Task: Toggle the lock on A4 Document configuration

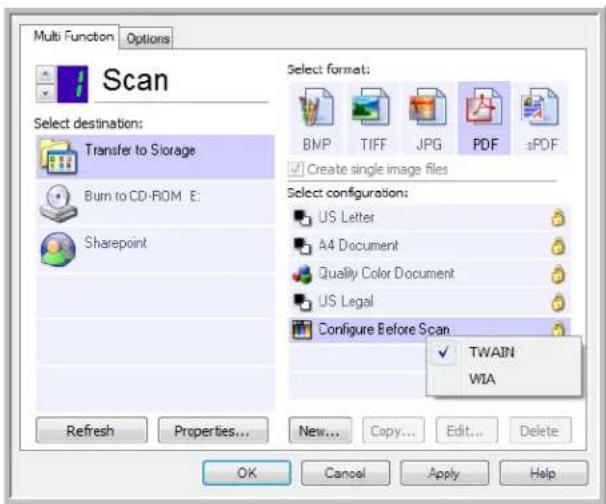Action: [x=558, y=247]
